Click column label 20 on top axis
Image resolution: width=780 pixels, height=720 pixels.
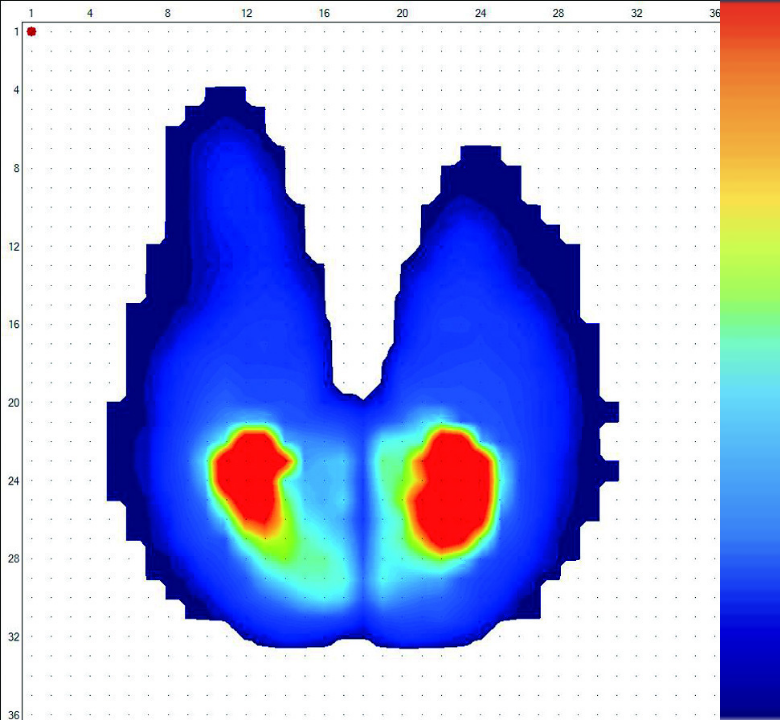pos(402,13)
